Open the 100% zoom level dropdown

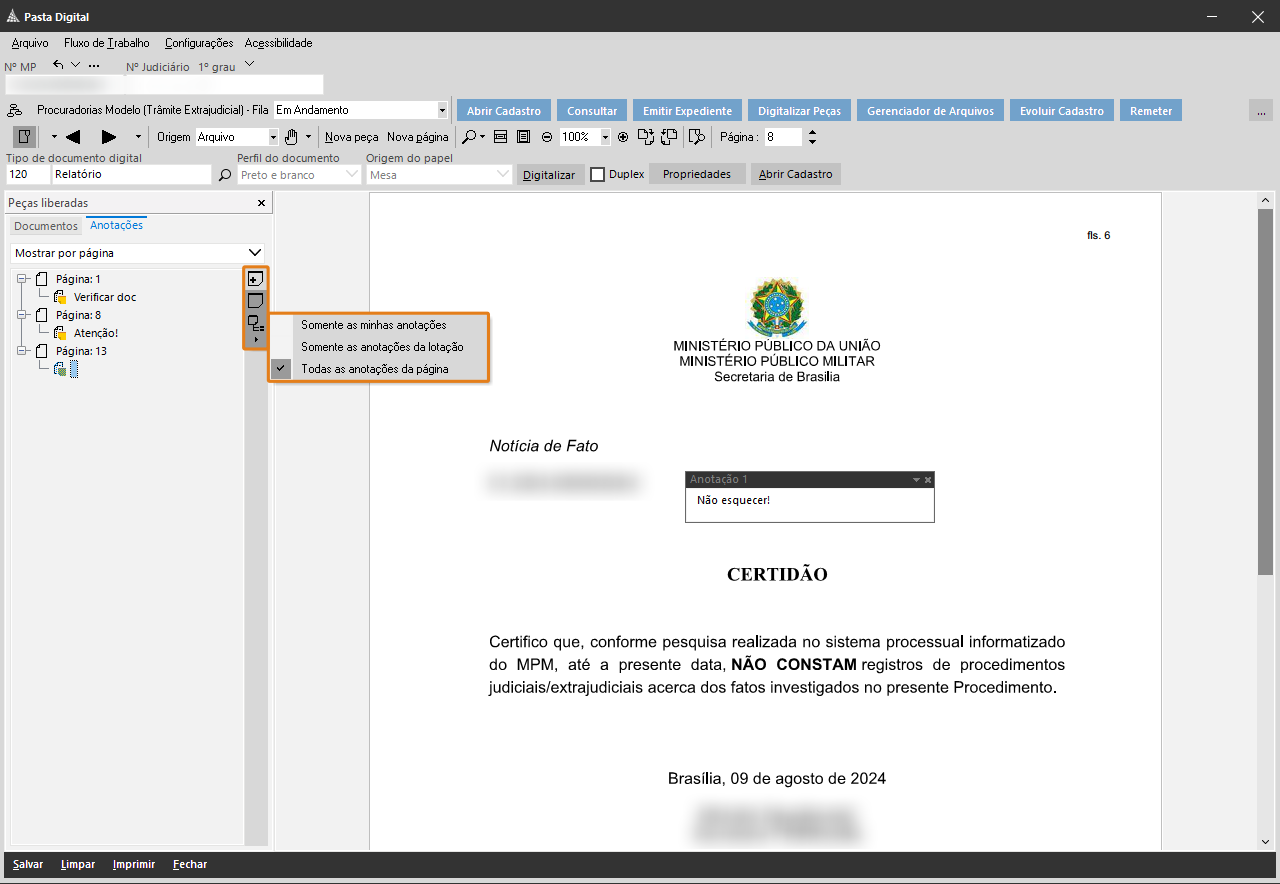click(605, 137)
